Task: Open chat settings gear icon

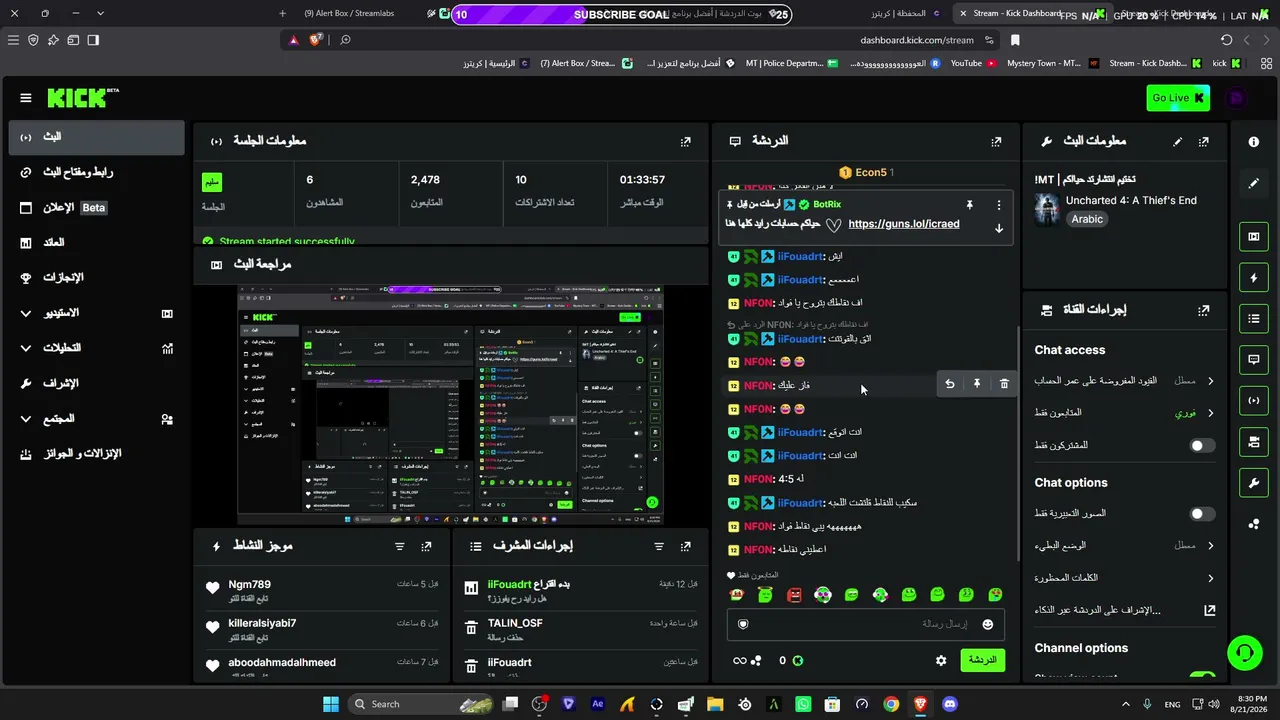Action: pyautogui.click(x=941, y=661)
